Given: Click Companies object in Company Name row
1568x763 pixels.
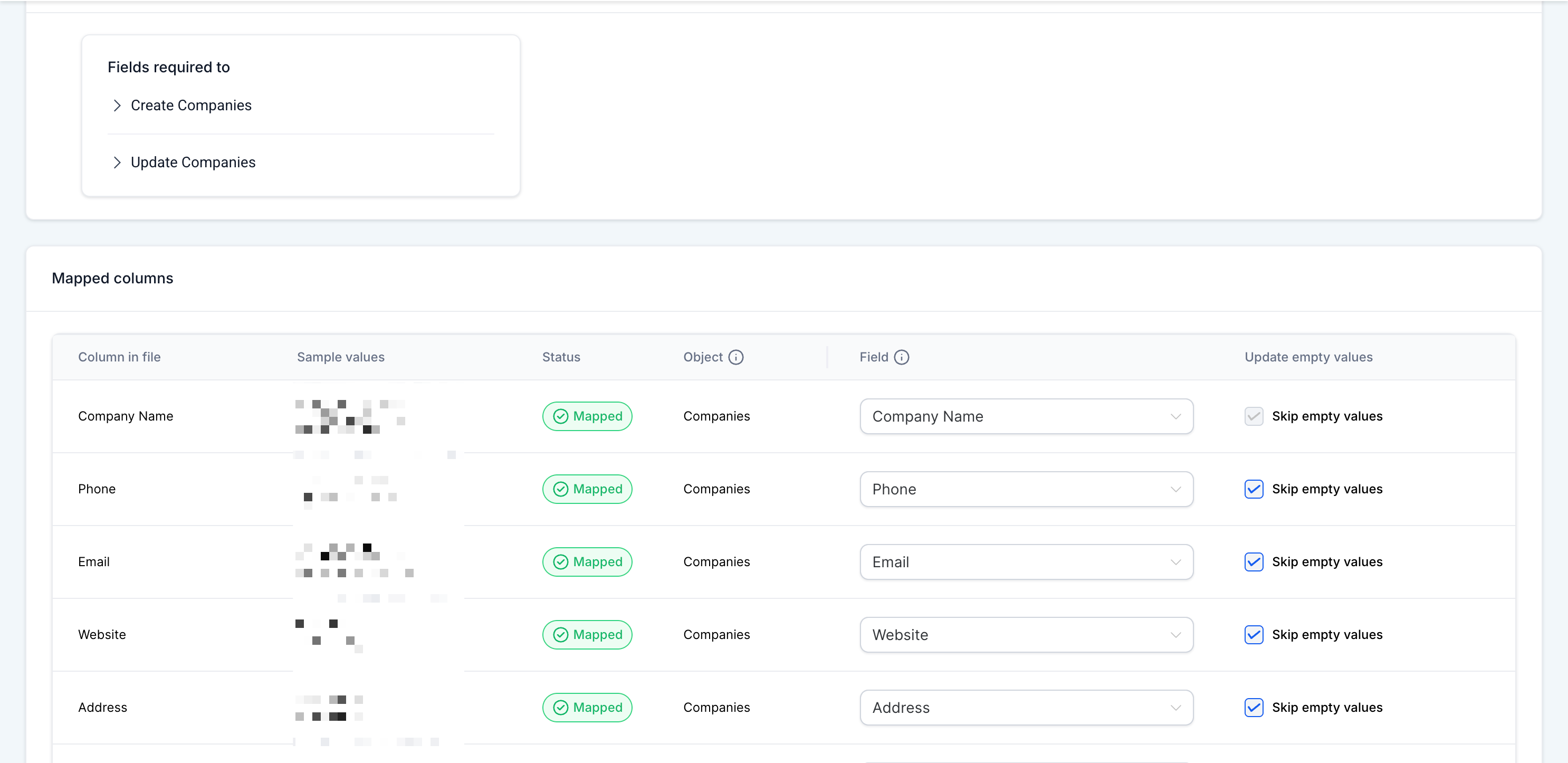Looking at the screenshot, I should [x=716, y=416].
